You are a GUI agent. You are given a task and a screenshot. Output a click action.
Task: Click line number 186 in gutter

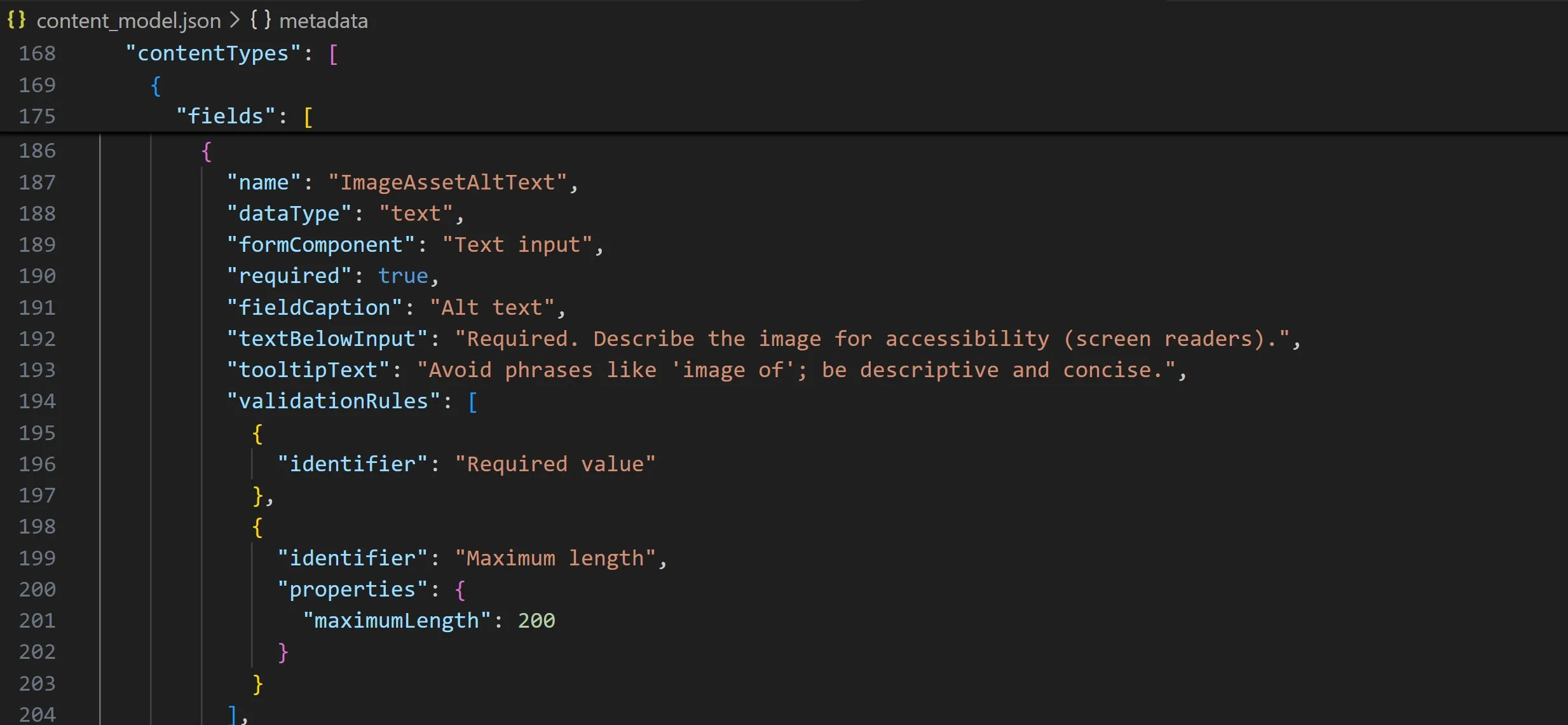37,151
